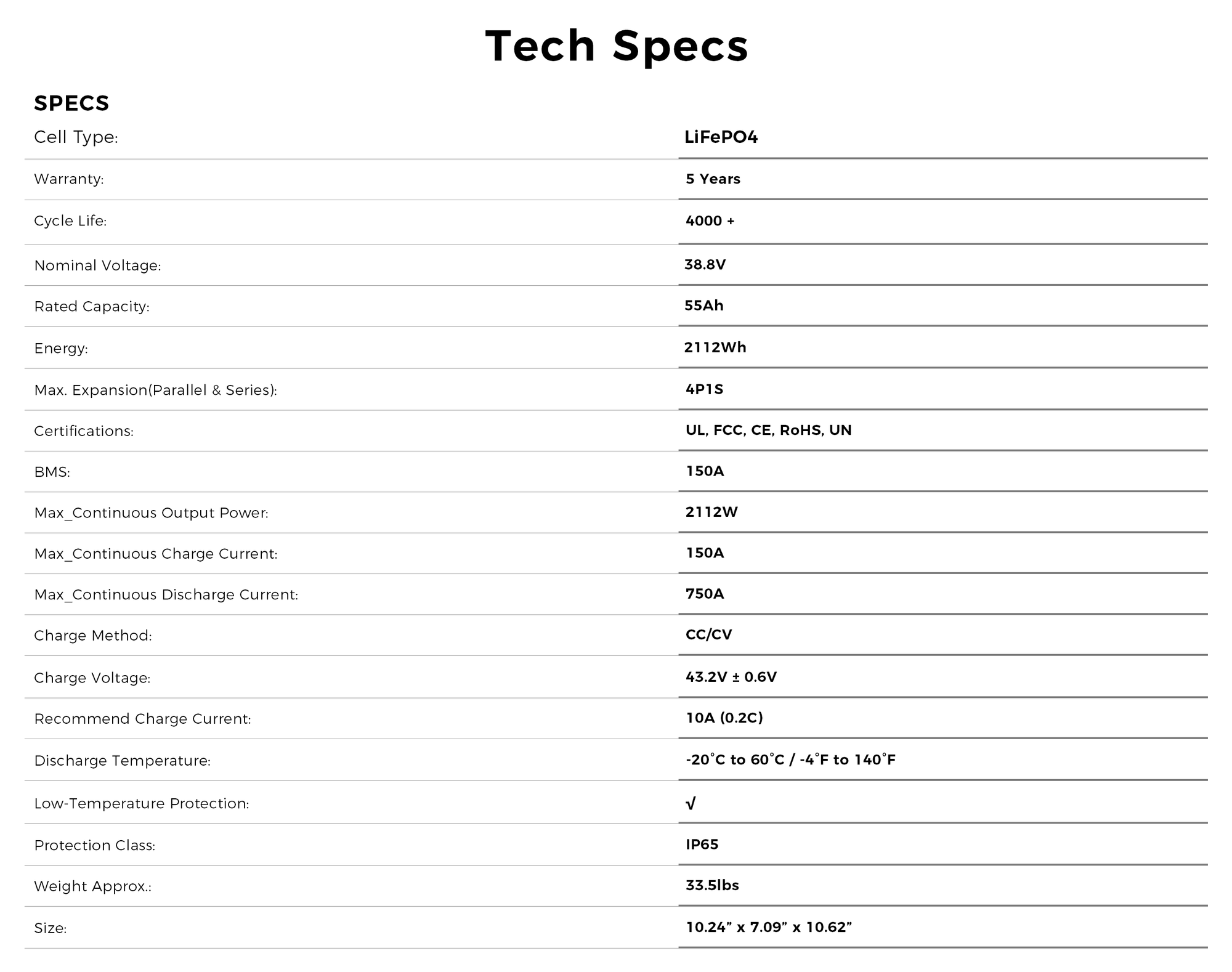
Task: Click the BMS row label
Action: pyautogui.click(x=52, y=472)
